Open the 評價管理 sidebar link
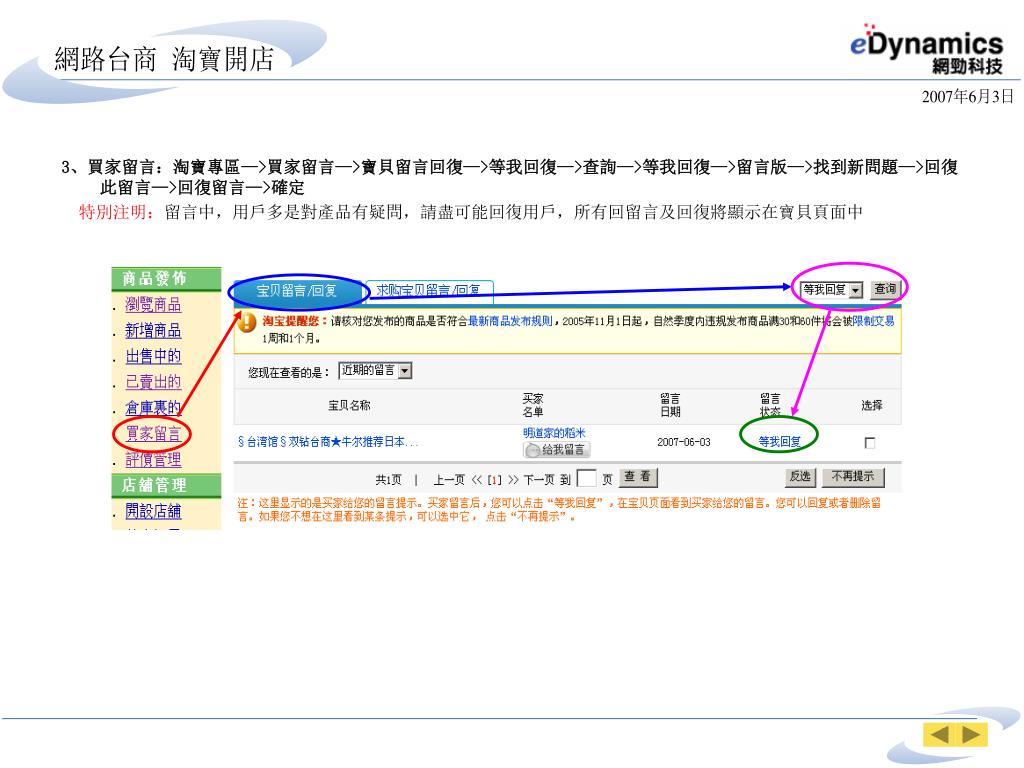 tap(153, 459)
